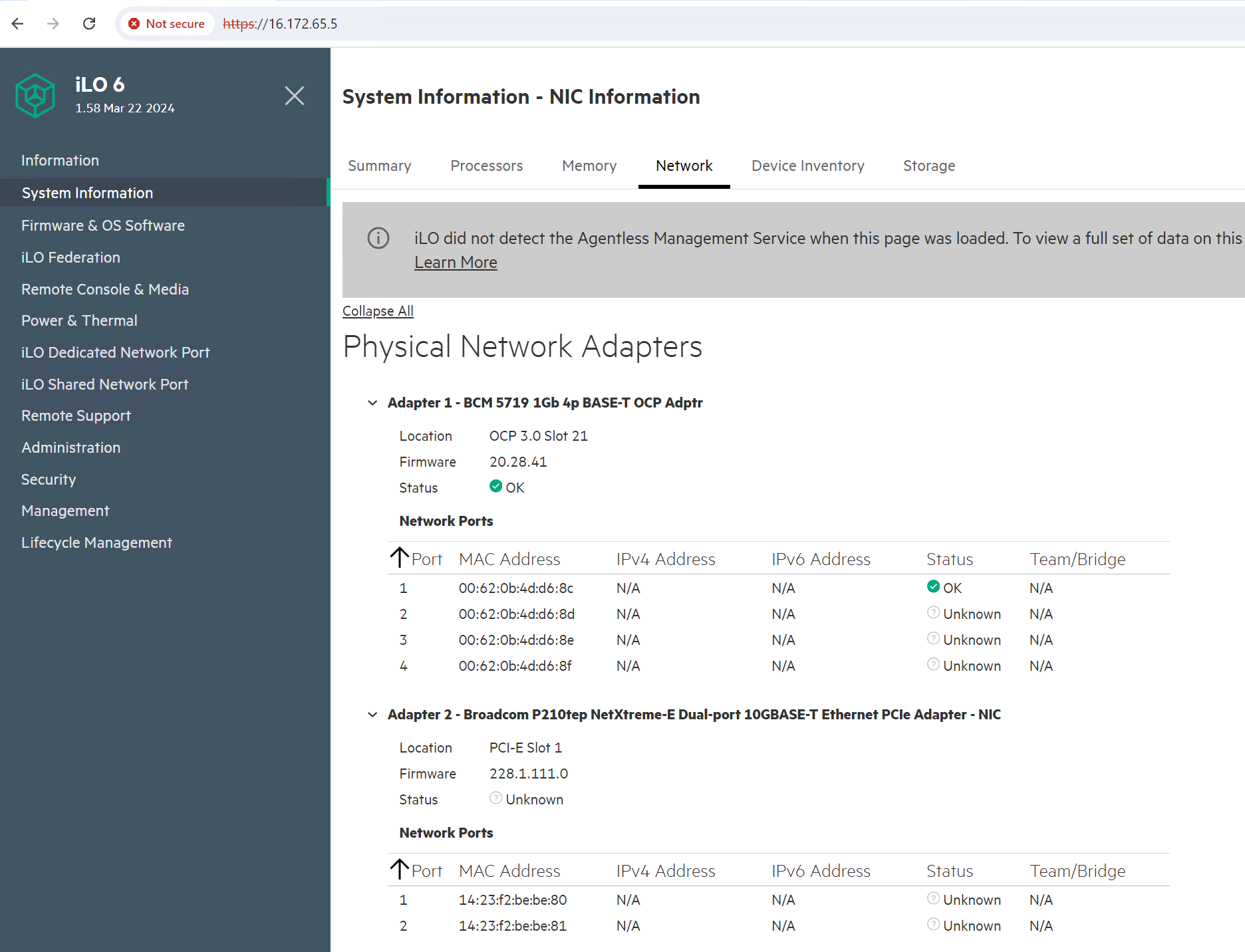The image size is (1245, 952).
Task: Sort Adapter 2 ports by Port arrow
Action: [x=399, y=869]
